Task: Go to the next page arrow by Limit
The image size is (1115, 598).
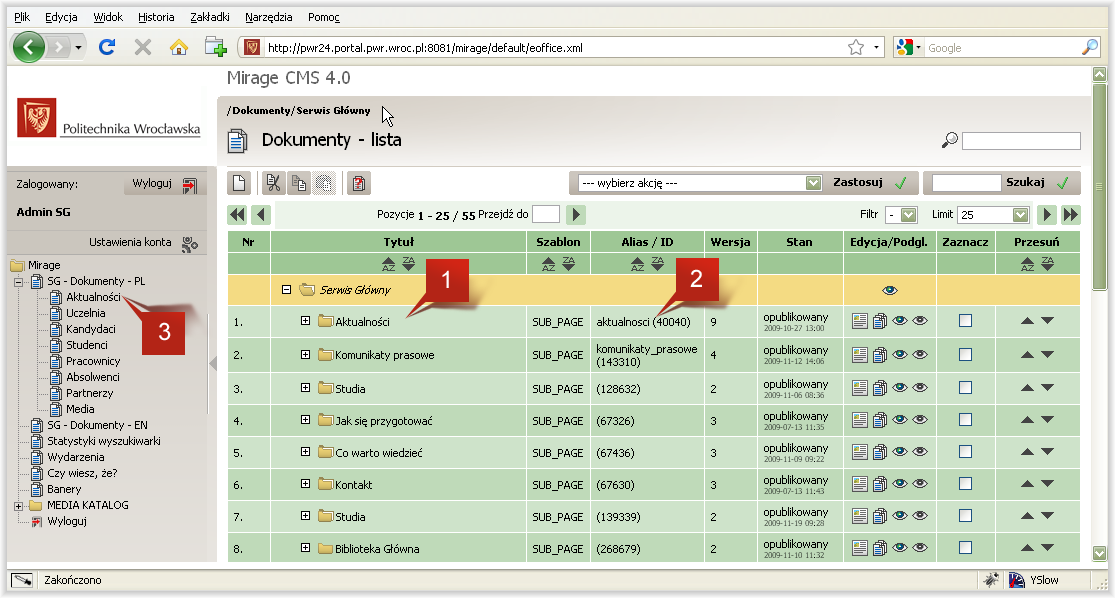Action: point(1046,214)
